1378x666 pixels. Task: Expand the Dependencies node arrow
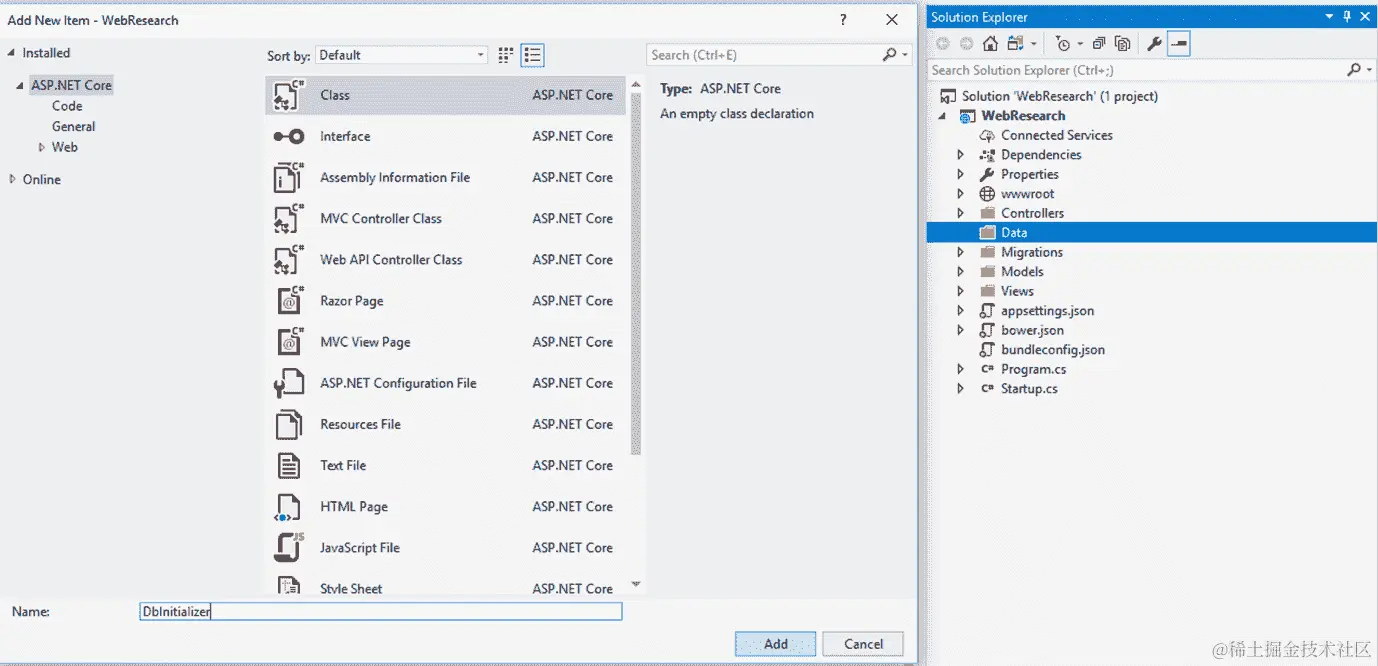pyautogui.click(x=960, y=155)
